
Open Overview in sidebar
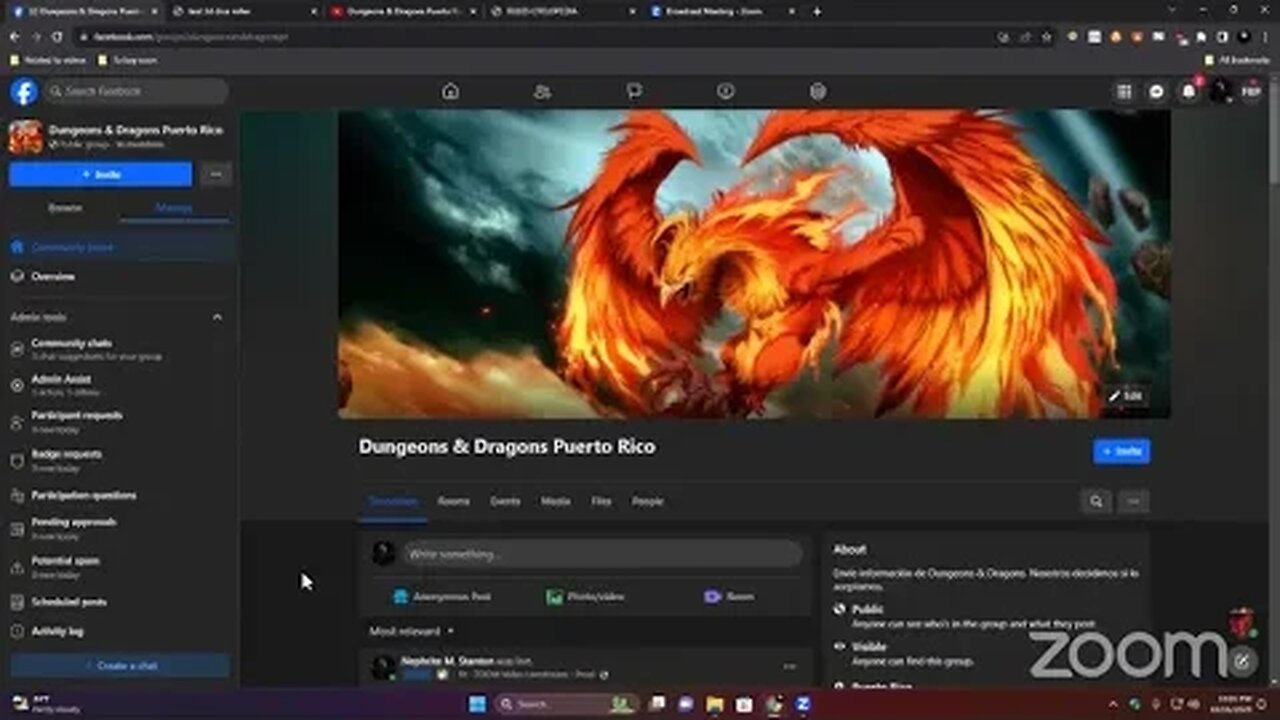click(120, 276)
